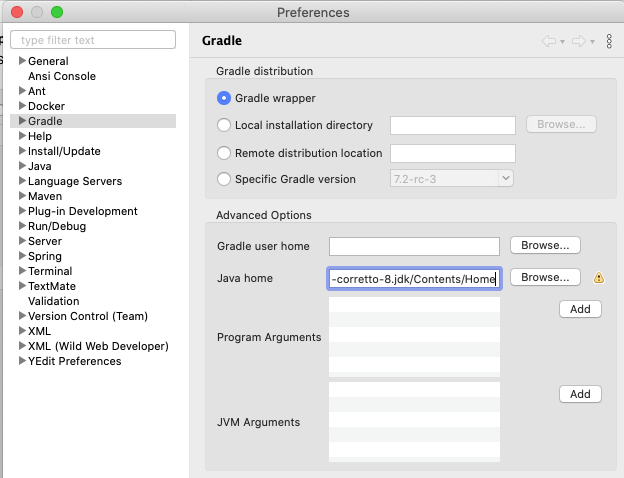Open the forward history dropdown arrow
The image size is (624, 478).
pos(594,42)
